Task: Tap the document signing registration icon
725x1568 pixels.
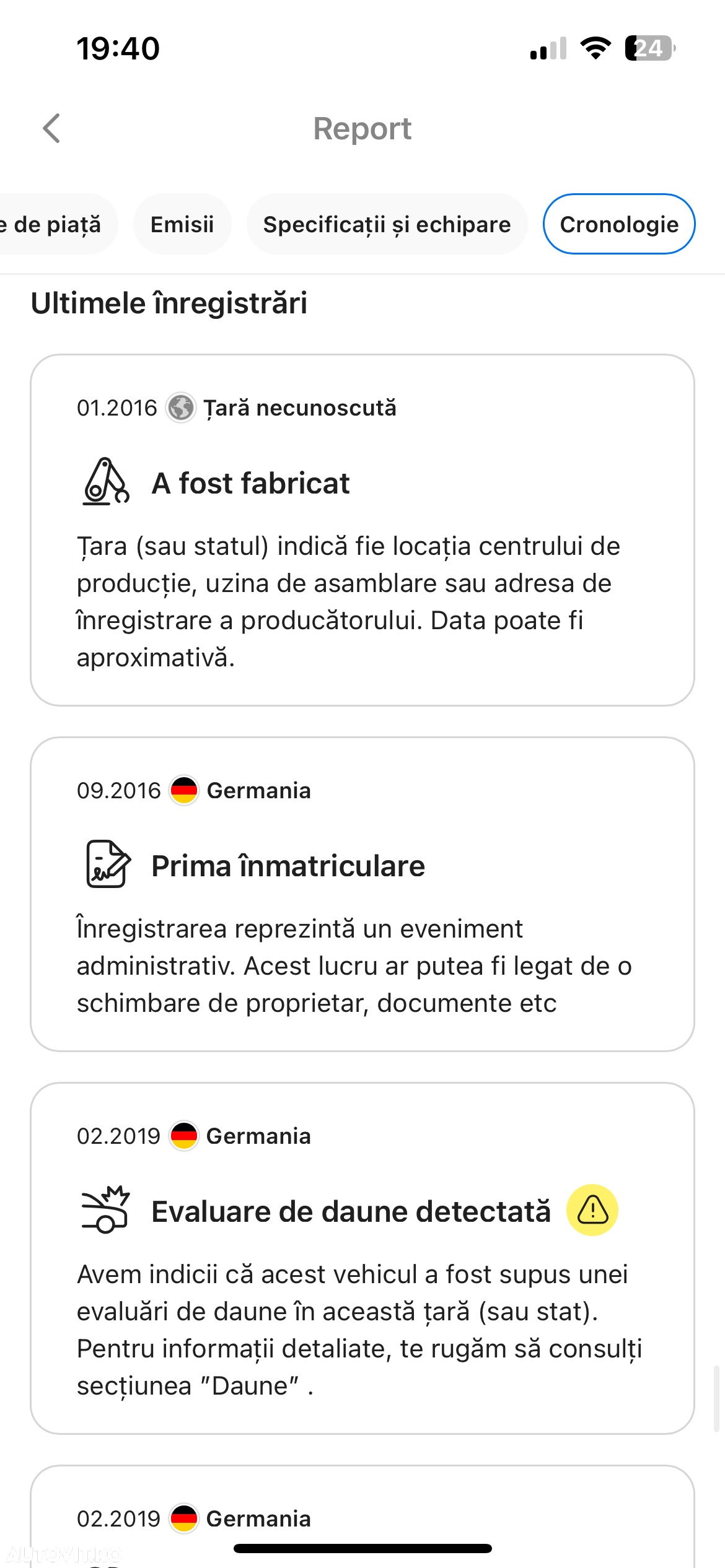Action: coord(107,864)
